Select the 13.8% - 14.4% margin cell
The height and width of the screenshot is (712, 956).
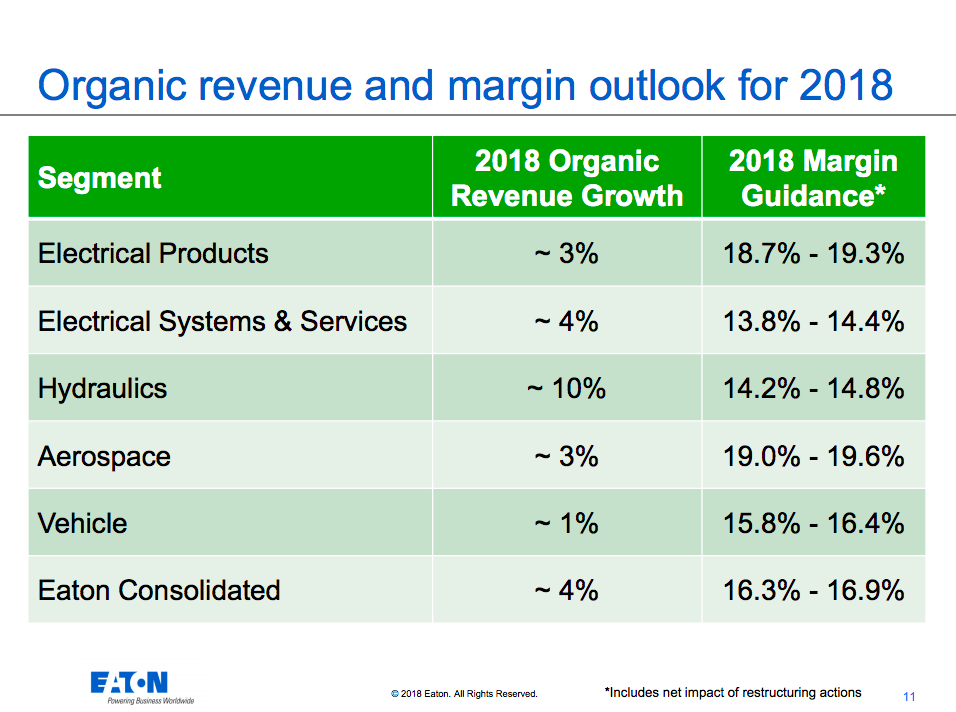click(813, 321)
